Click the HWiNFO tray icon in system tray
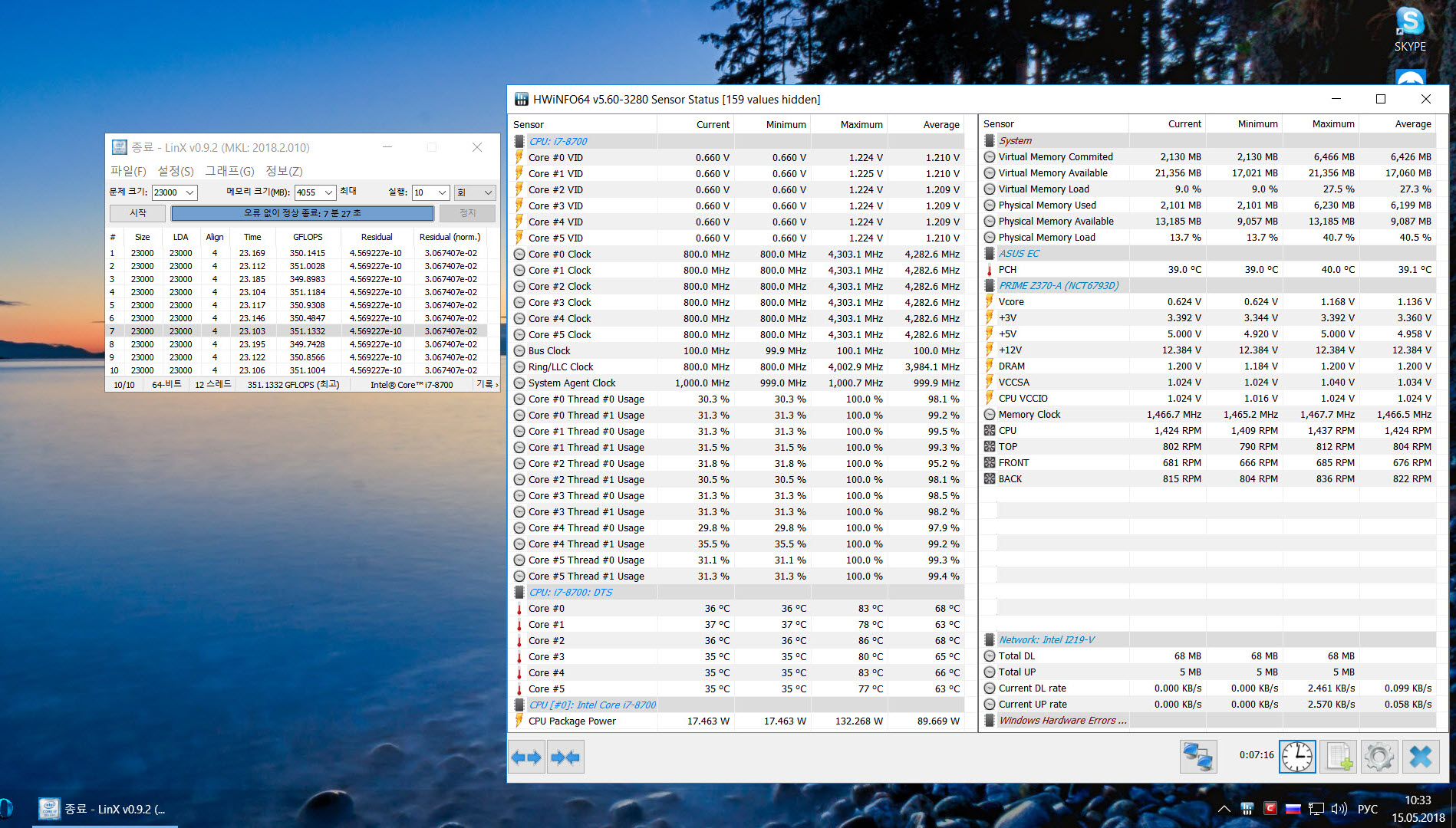 [1247, 809]
